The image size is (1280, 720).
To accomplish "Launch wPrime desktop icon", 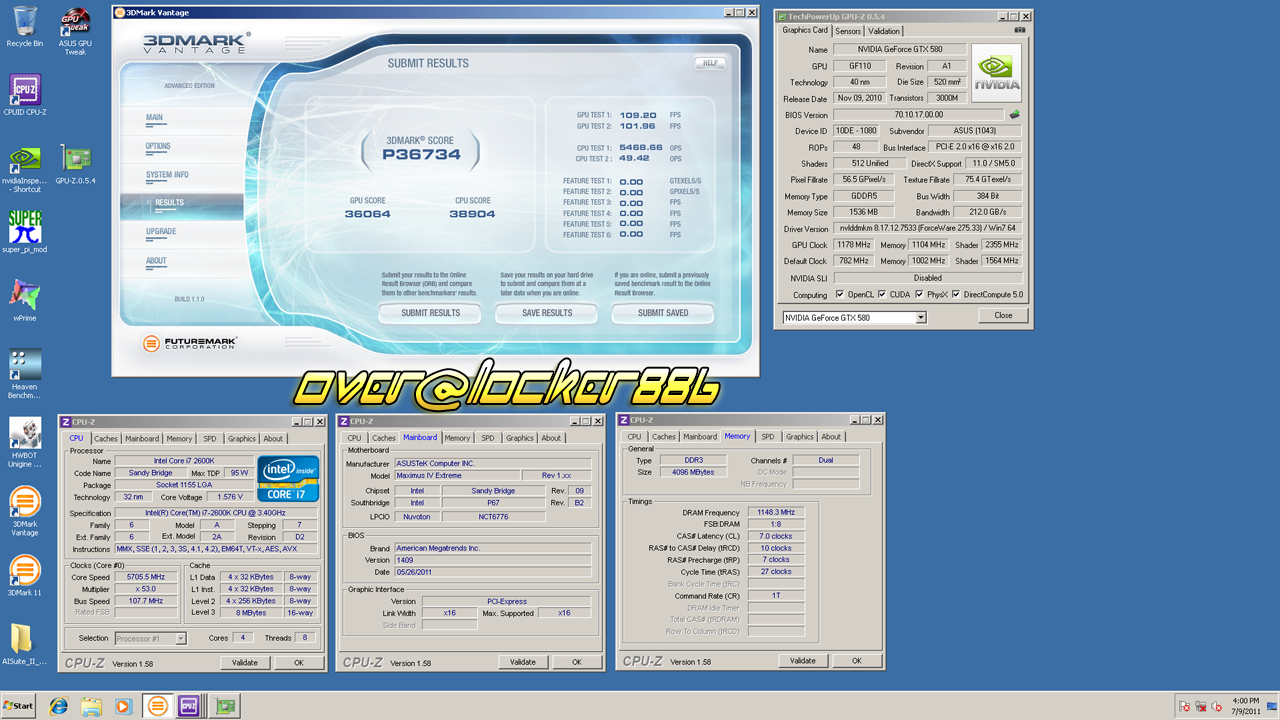I will click(25, 299).
